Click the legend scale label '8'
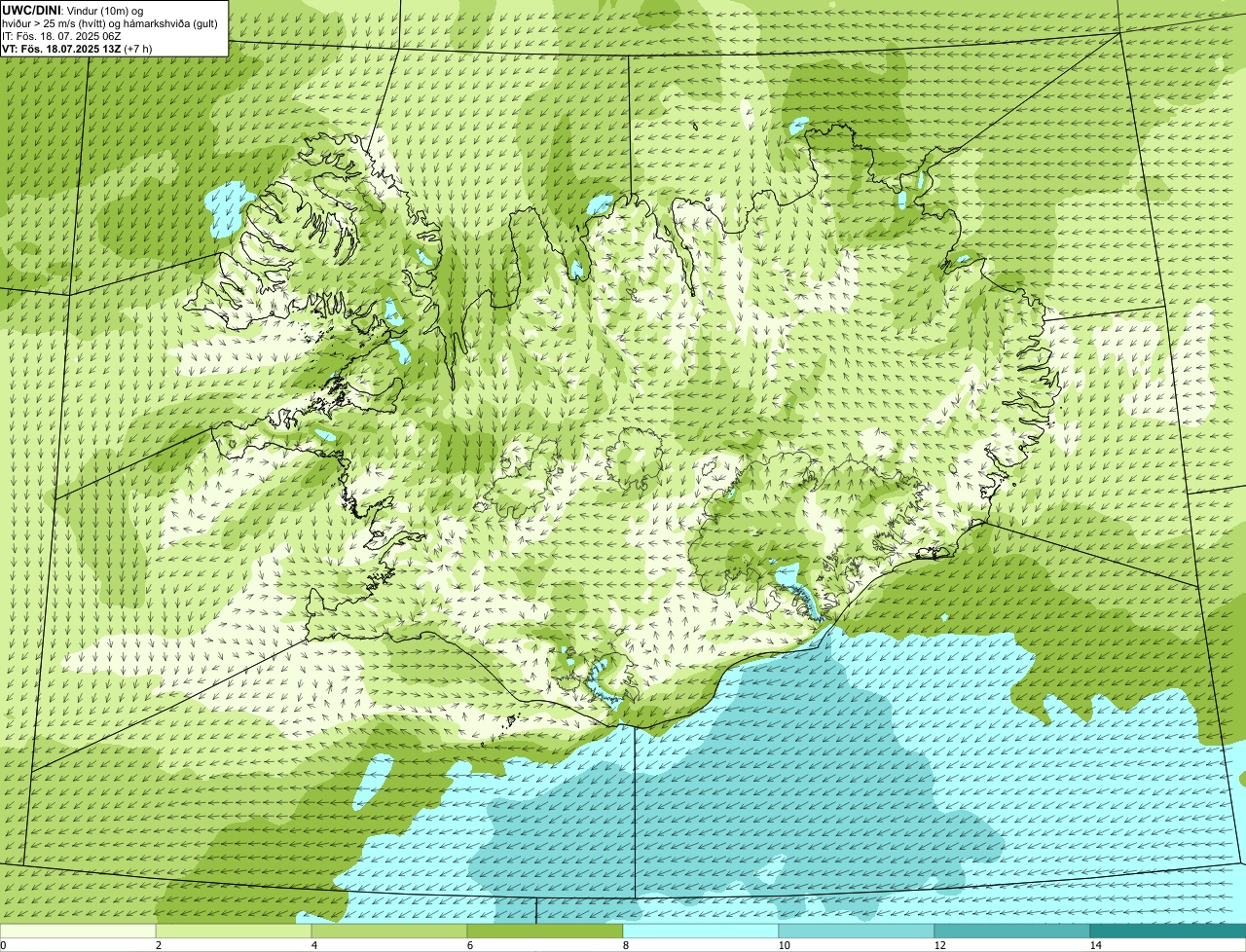 click(625, 945)
